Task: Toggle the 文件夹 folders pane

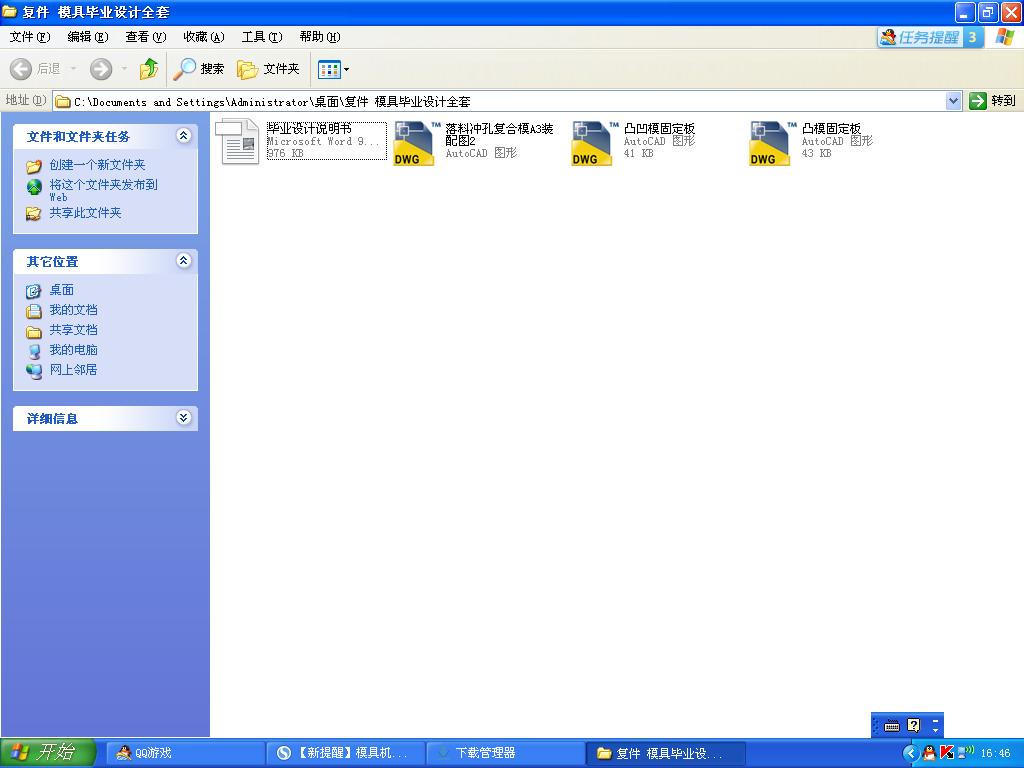Action: 268,69
